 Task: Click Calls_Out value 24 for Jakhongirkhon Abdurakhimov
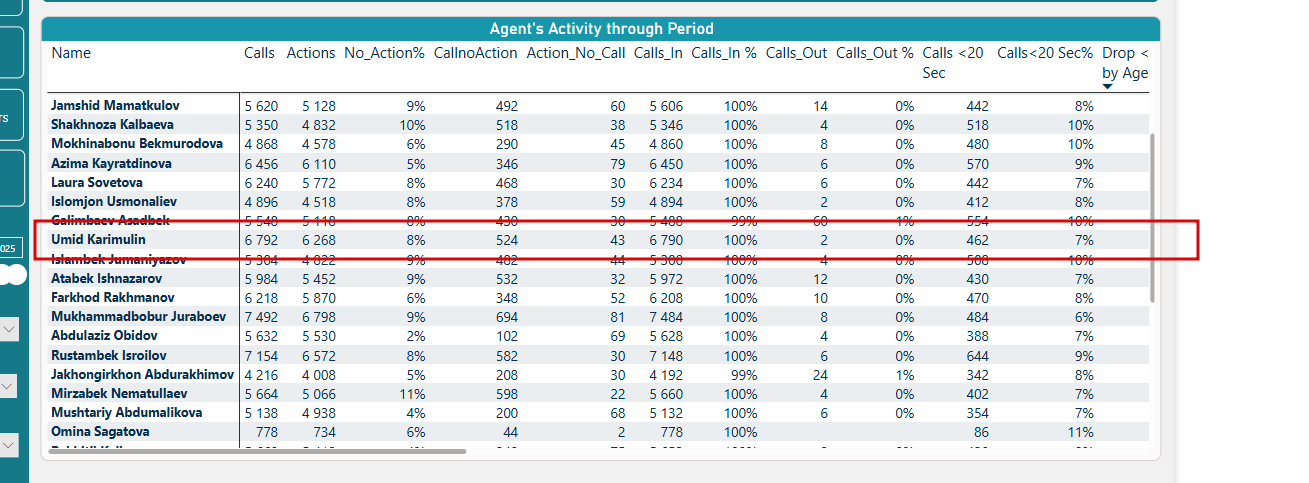click(x=820, y=375)
